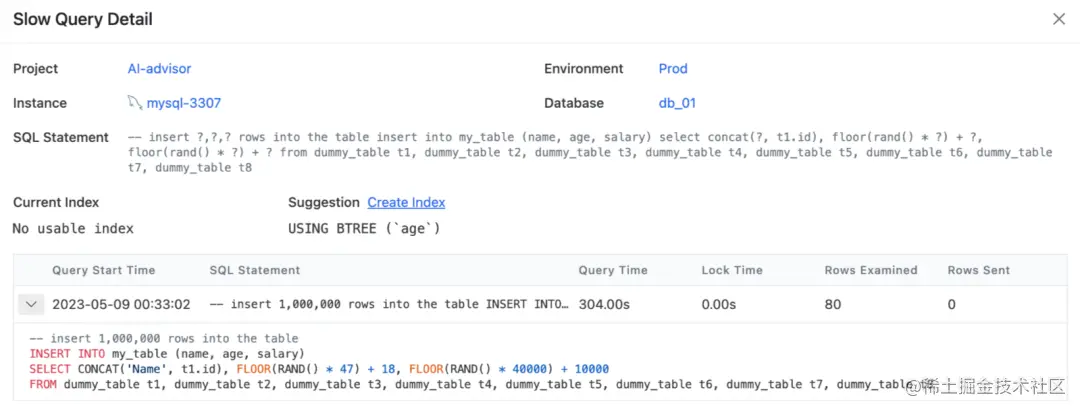Click the Lock Time column header

[732, 270]
